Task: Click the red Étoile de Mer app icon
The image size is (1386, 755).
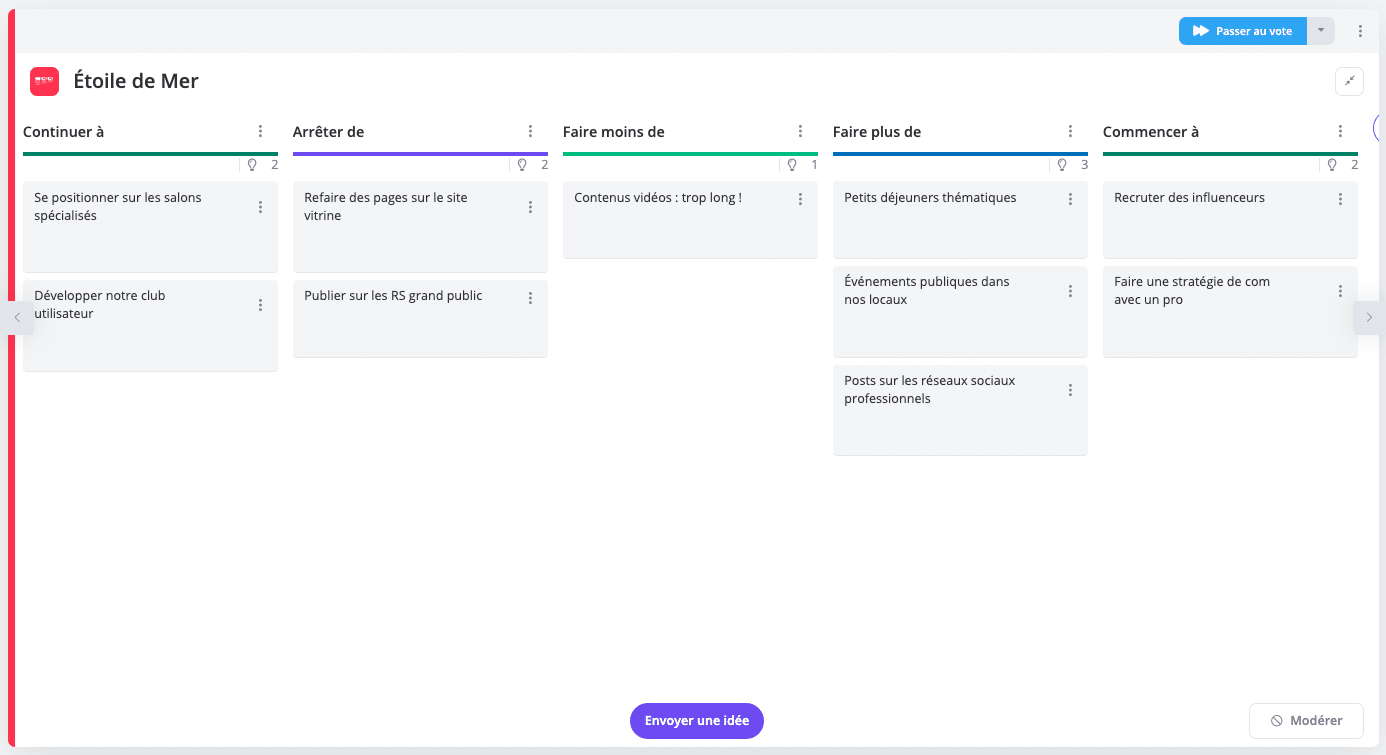Action: [44, 81]
